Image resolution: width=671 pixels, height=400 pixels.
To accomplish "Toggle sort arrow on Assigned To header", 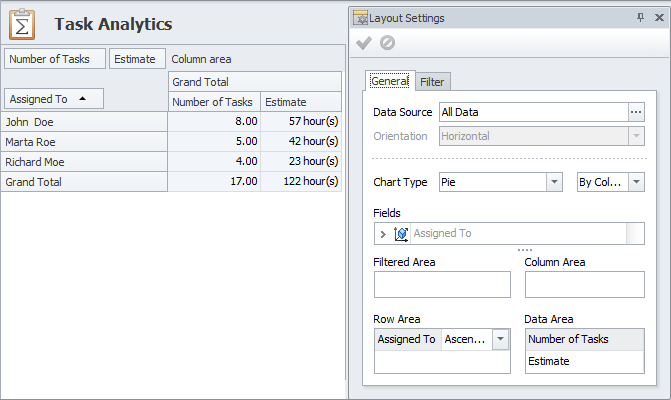I will (83, 99).
